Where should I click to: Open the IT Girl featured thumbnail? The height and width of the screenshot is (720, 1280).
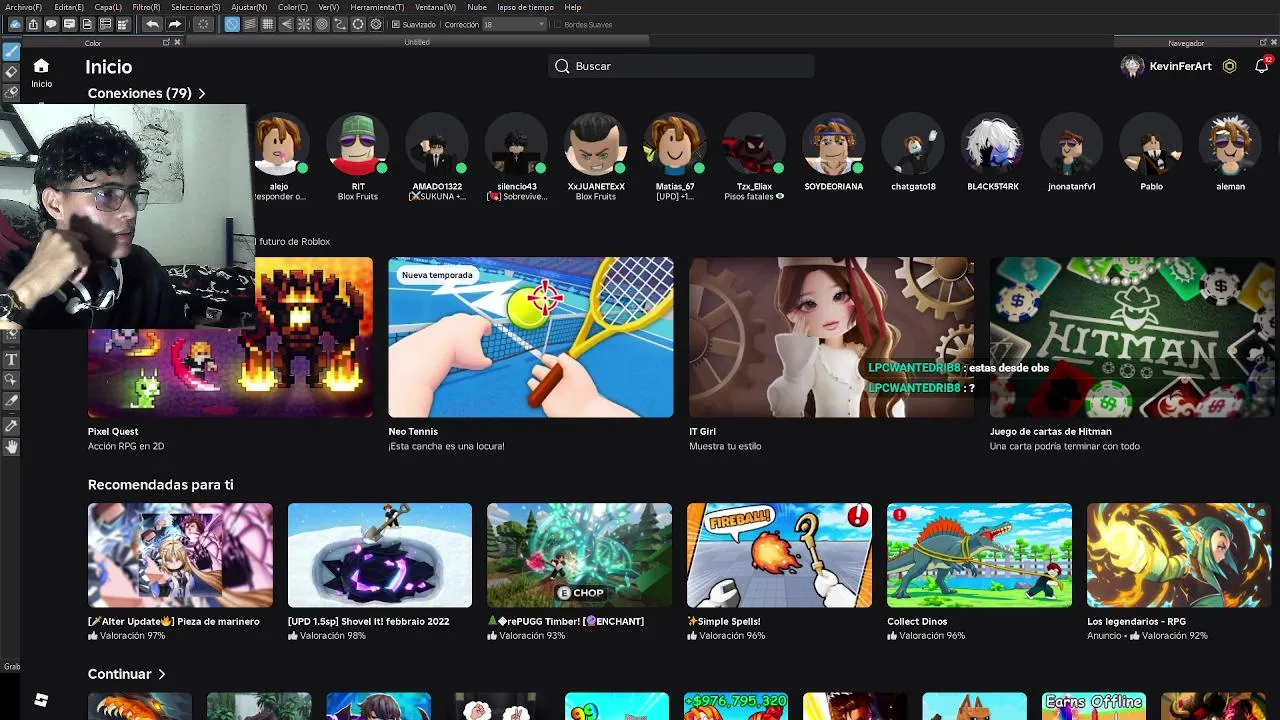[831, 337]
